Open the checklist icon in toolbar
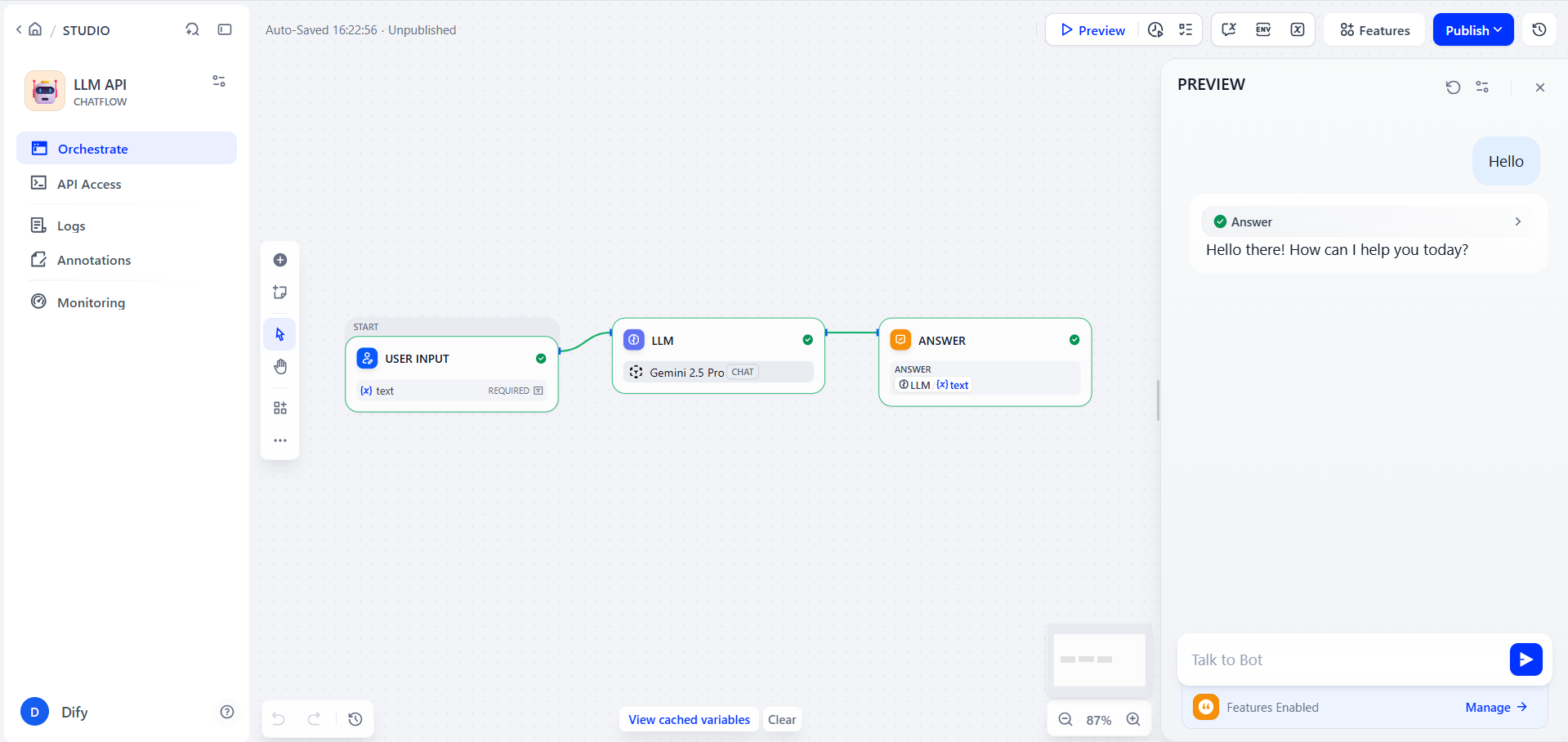The image size is (1568, 742). [1186, 29]
